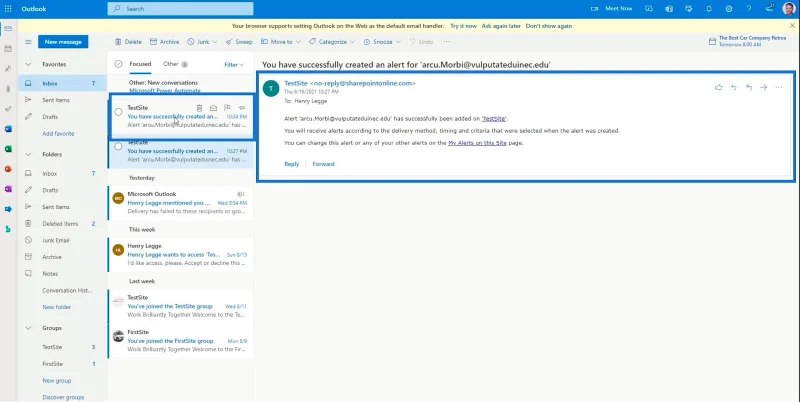Click the New message button

point(63,42)
